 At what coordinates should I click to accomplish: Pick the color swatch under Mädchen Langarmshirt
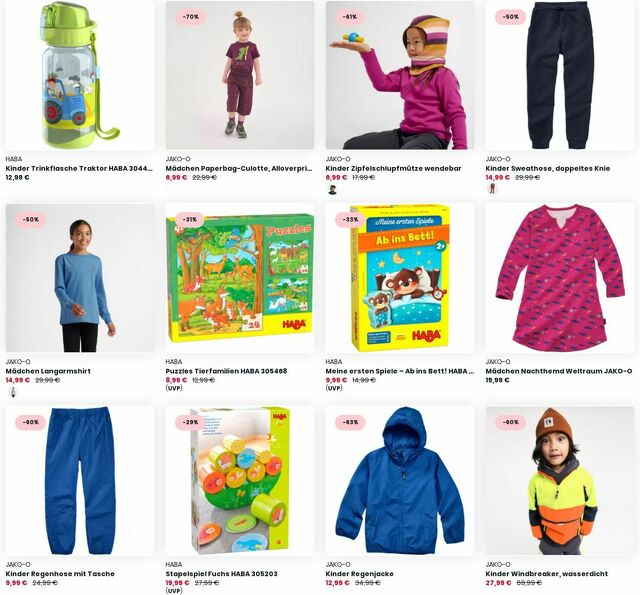[x=13, y=392]
